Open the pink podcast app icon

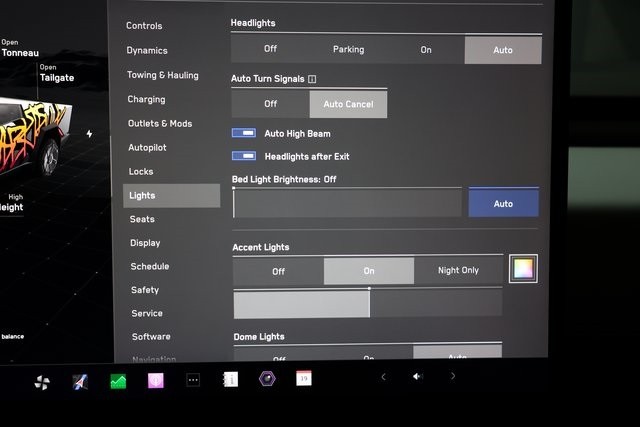click(x=156, y=380)
